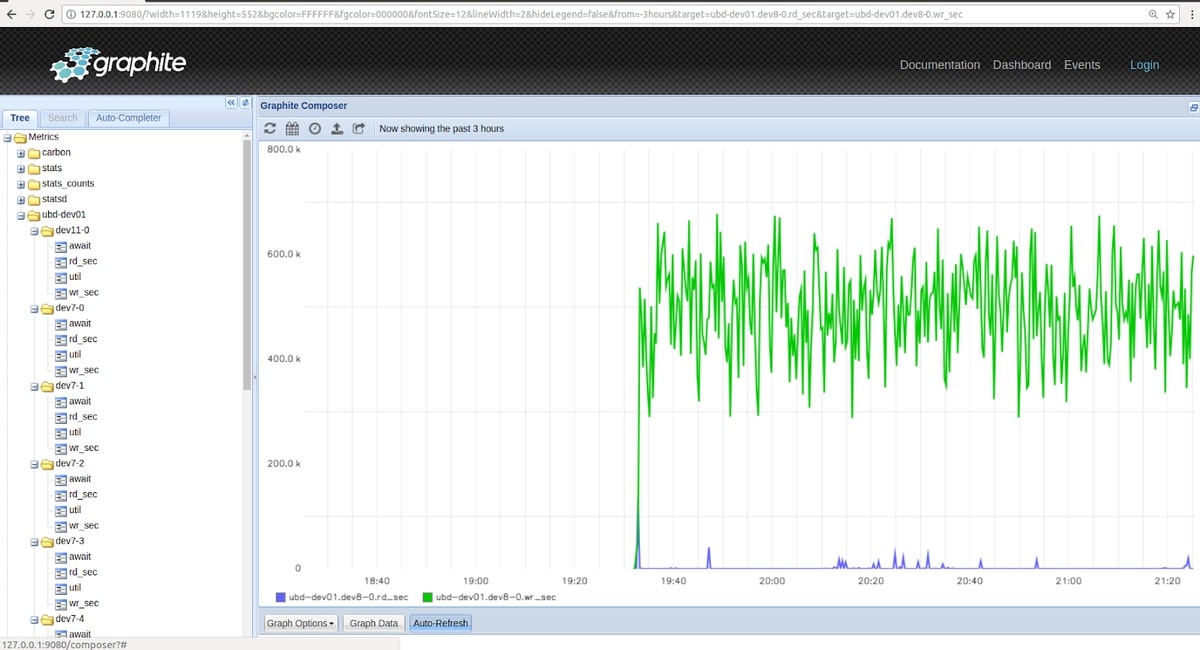The height and width of the screenshot is (650, 1200).
Task: Open the Documentation link
Action: [940, 65]
